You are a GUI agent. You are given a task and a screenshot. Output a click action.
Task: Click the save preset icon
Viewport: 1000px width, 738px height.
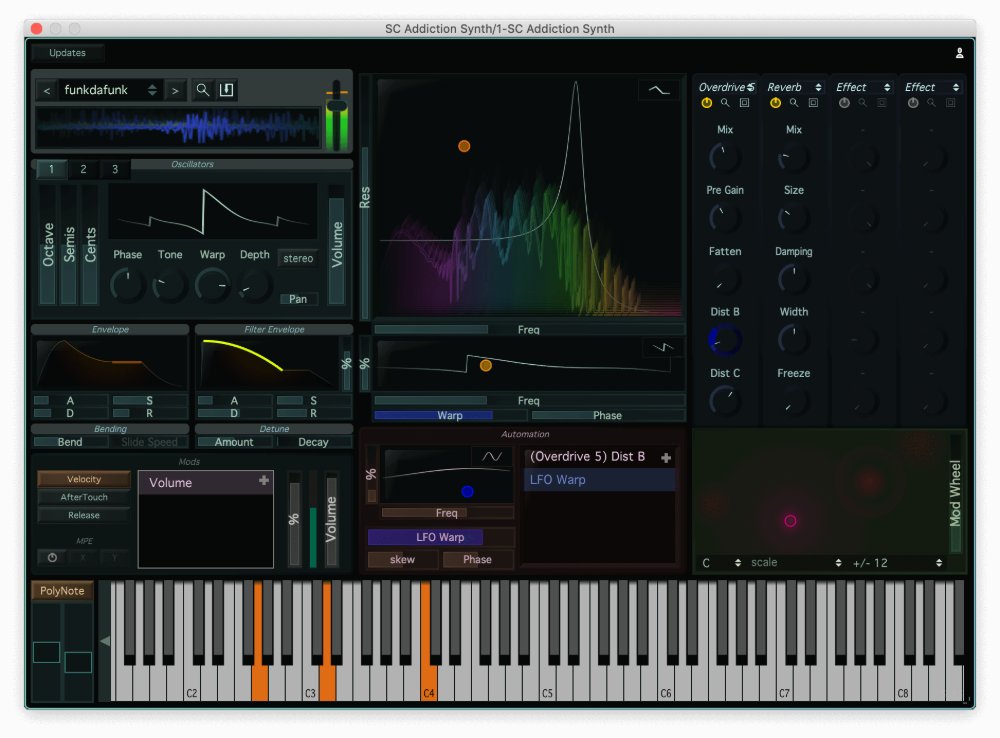point(226,90)
